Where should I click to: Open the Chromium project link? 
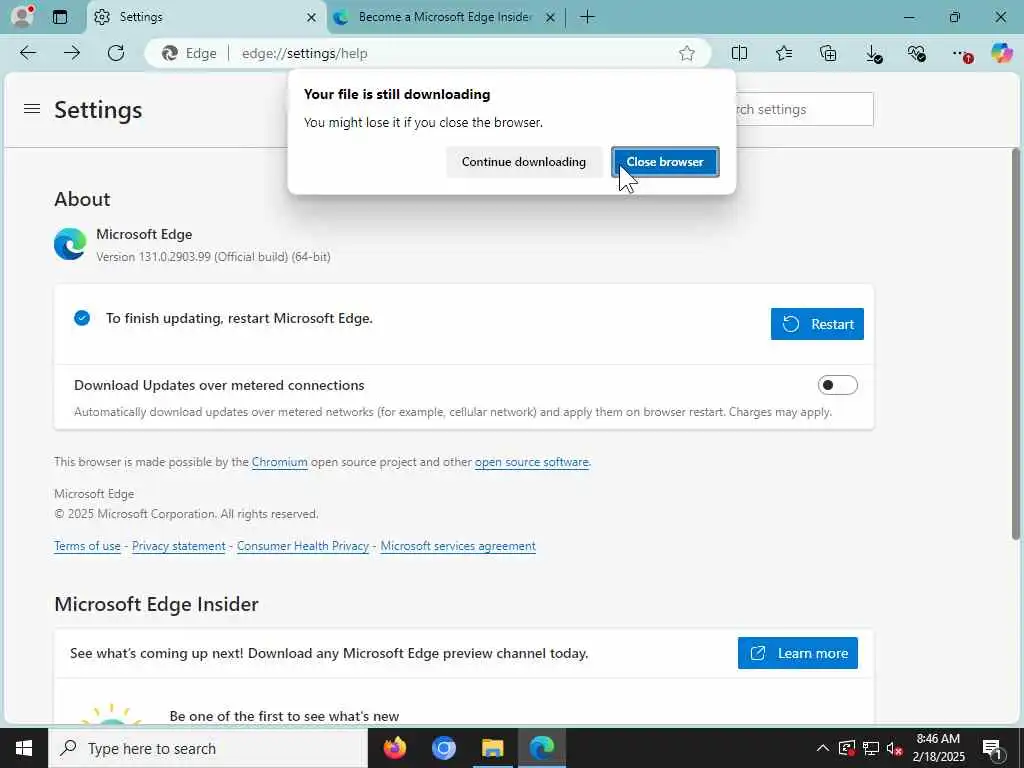(x=280, y=462)
